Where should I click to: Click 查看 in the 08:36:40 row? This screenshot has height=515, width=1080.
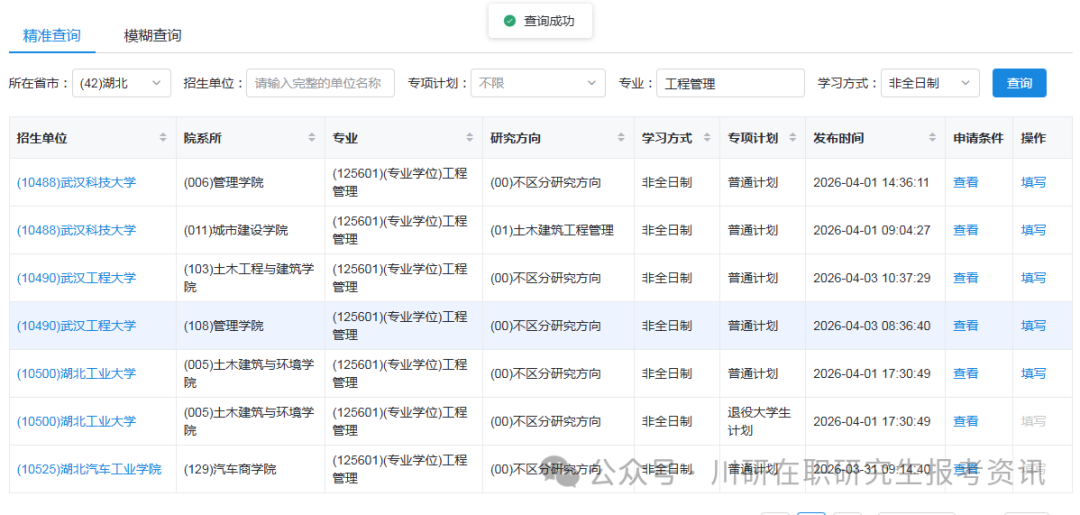click(x=966, y=326)
